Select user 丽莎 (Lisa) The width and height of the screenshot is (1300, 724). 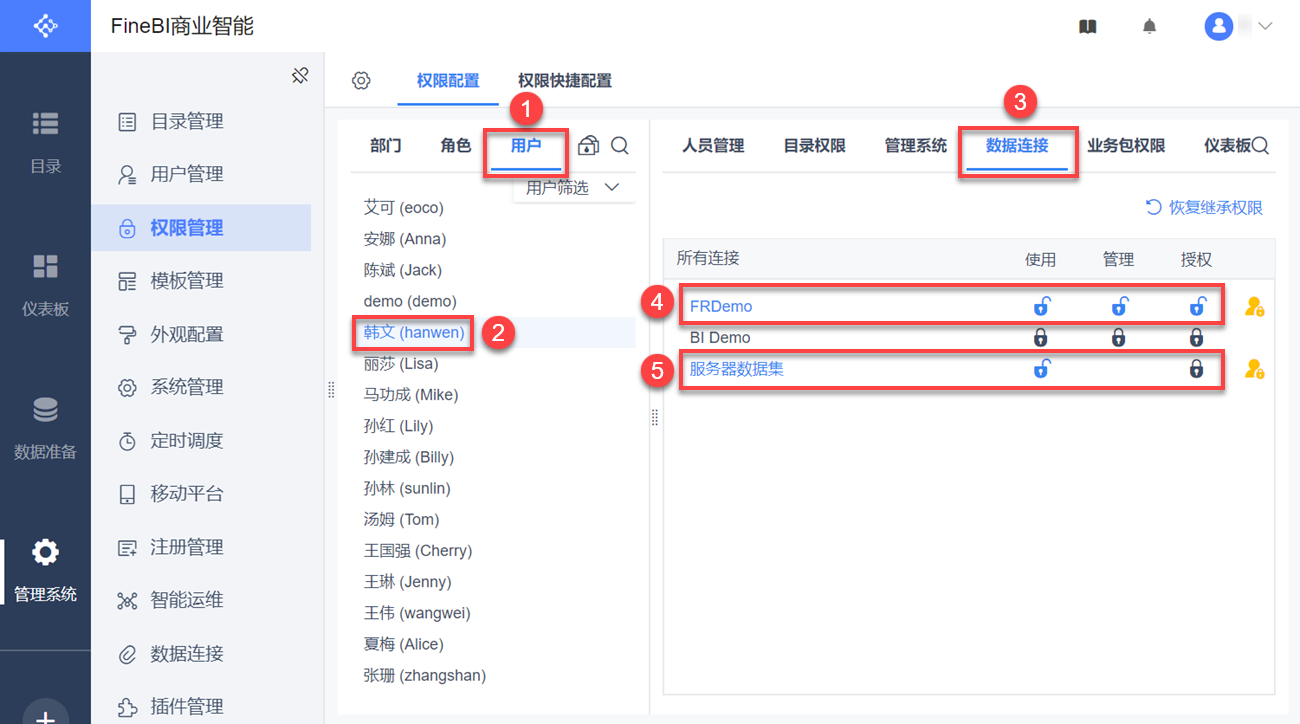point(401,364)
